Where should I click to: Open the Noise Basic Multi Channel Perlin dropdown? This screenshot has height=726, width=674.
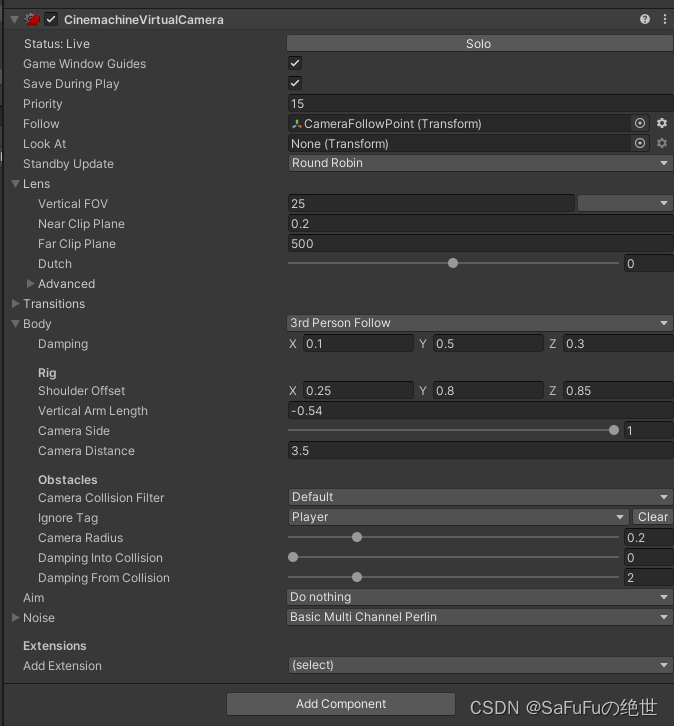click(x=480, y=617)
